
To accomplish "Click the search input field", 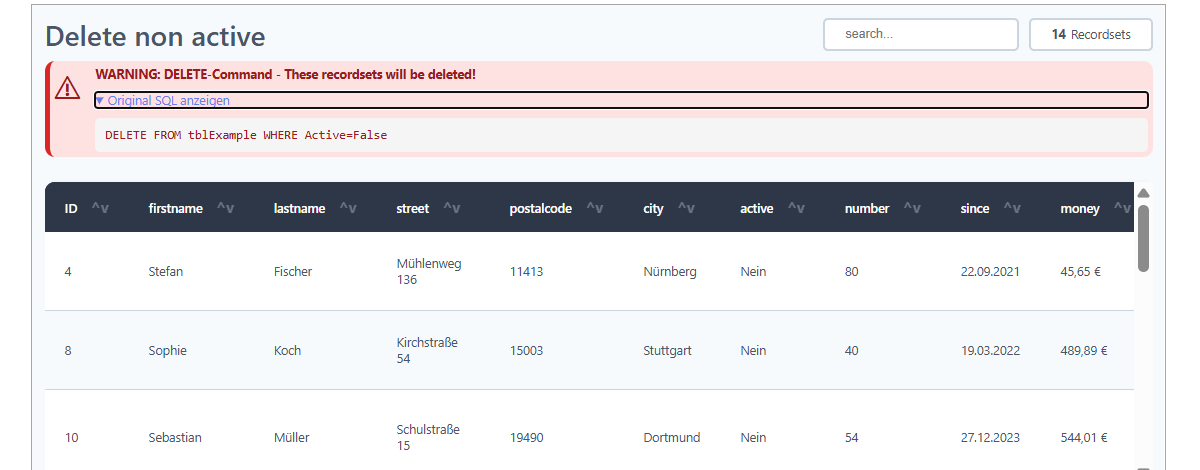I will [921, 34].
